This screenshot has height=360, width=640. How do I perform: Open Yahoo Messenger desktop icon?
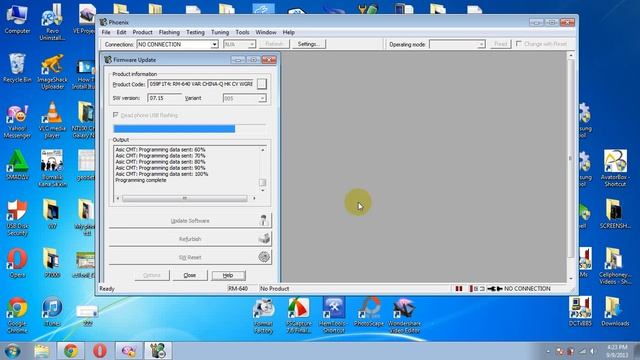coord(17,121)
